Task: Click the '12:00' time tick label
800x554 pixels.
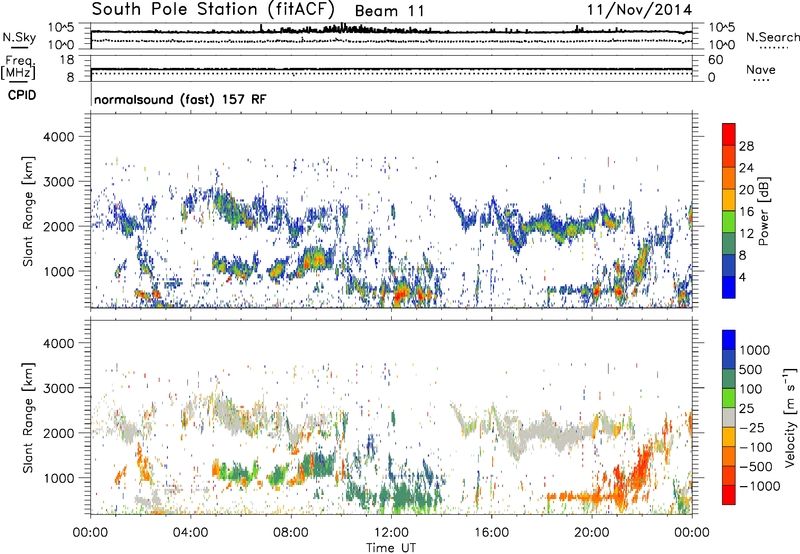Action: tap(391, 533)
